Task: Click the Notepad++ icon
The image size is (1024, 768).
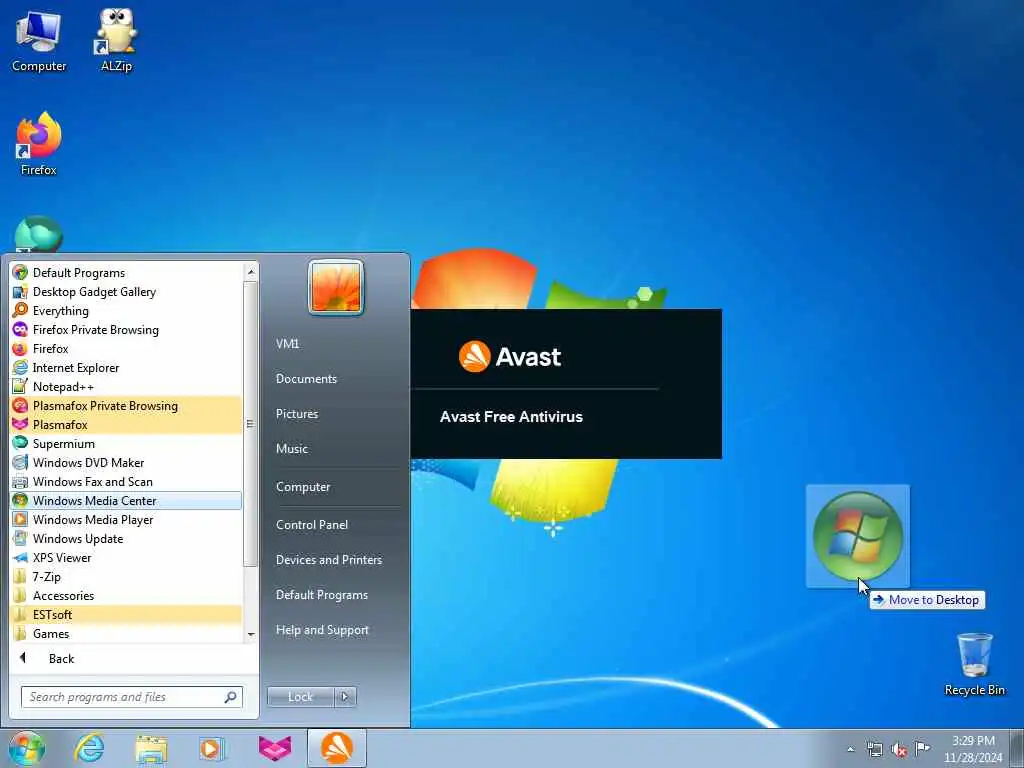Action: 20,386
